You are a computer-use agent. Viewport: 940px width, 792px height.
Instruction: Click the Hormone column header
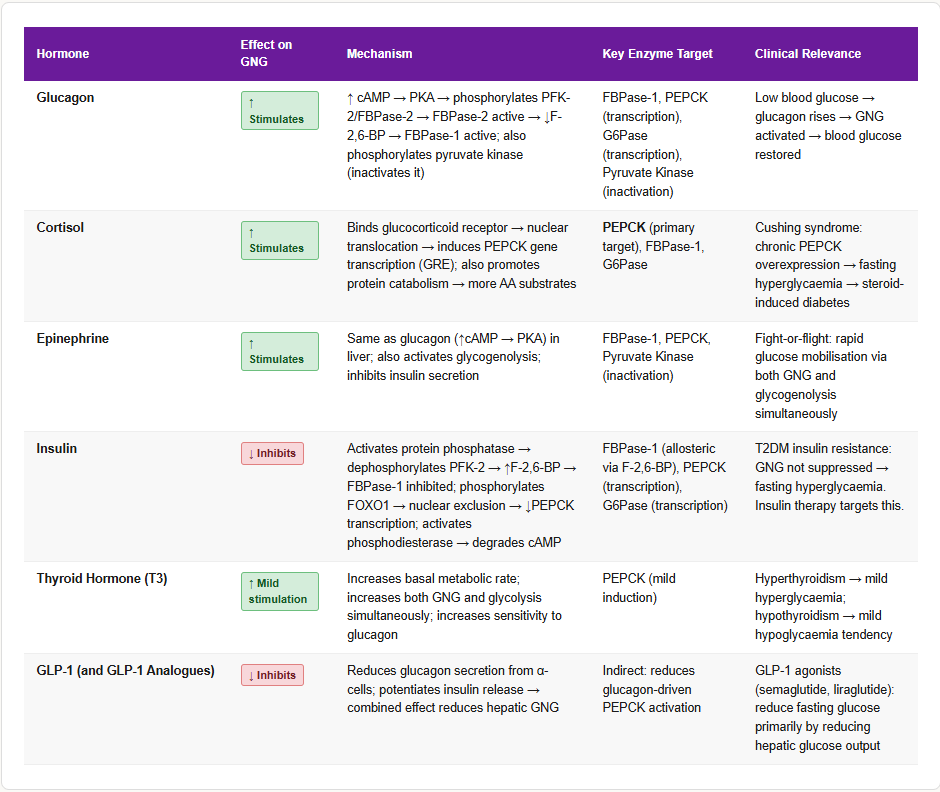(62, 54)
